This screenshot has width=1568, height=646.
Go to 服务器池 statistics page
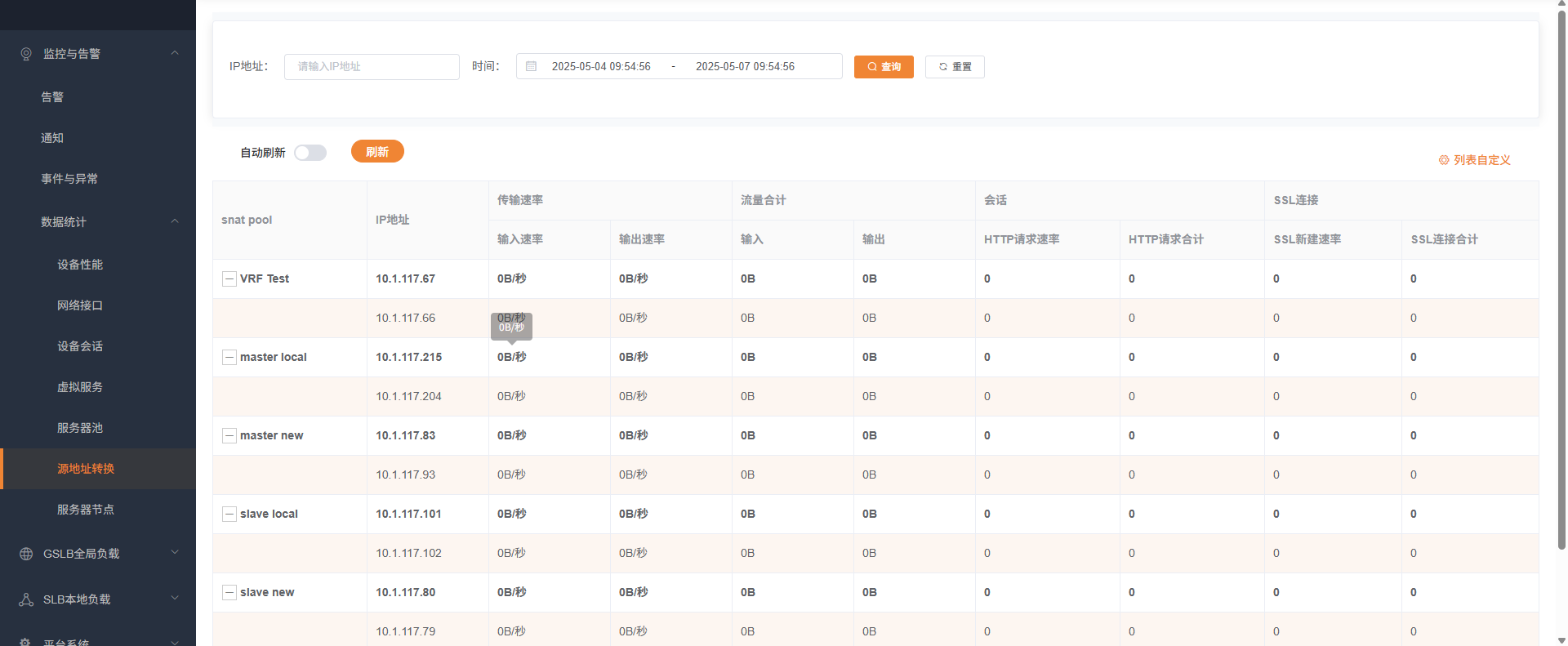point(80,428)
